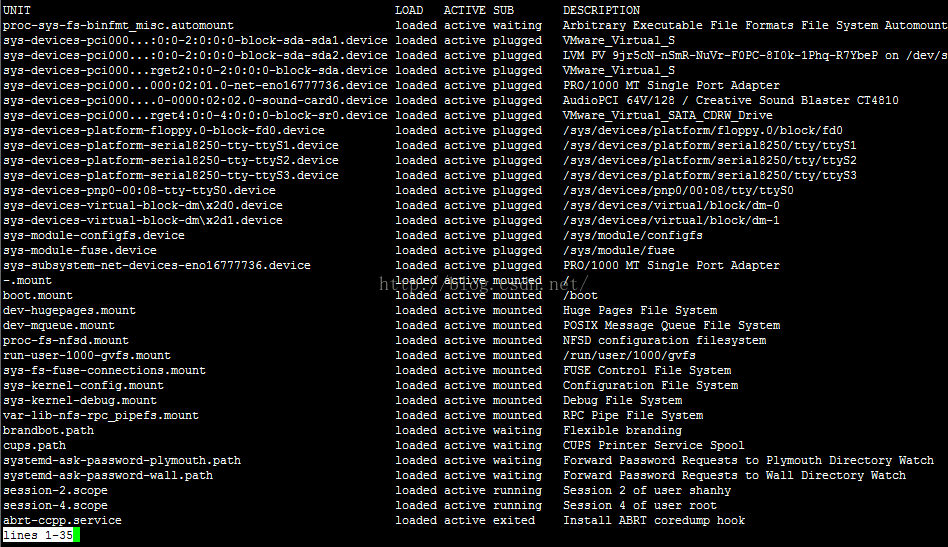This screenshot has width=948, height=547.
Task: Click the Flexible branding description text
Action: tap(622, 430)
